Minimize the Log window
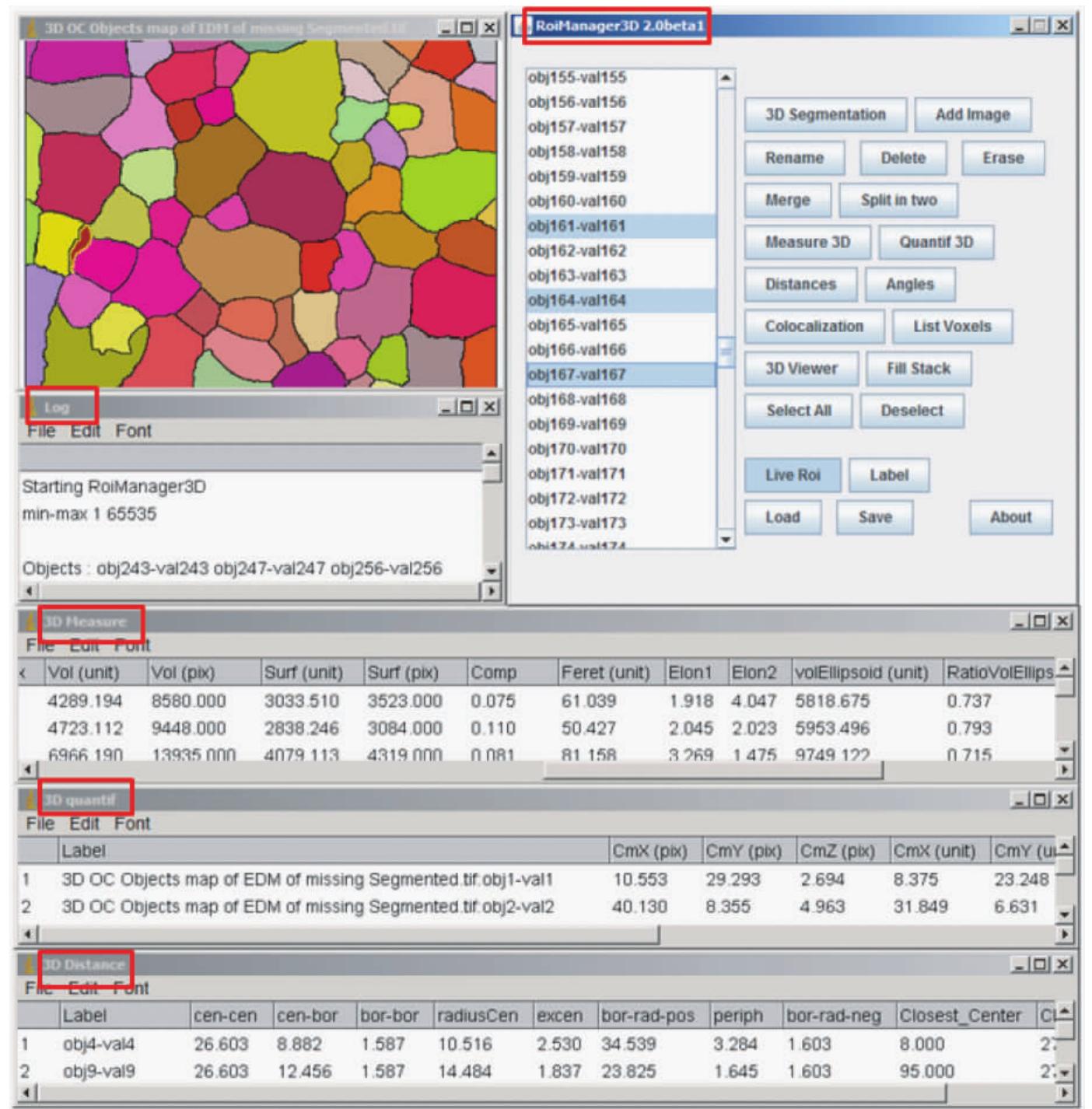This screenshot has width=1092, height=1109. (x=447, y=407)
